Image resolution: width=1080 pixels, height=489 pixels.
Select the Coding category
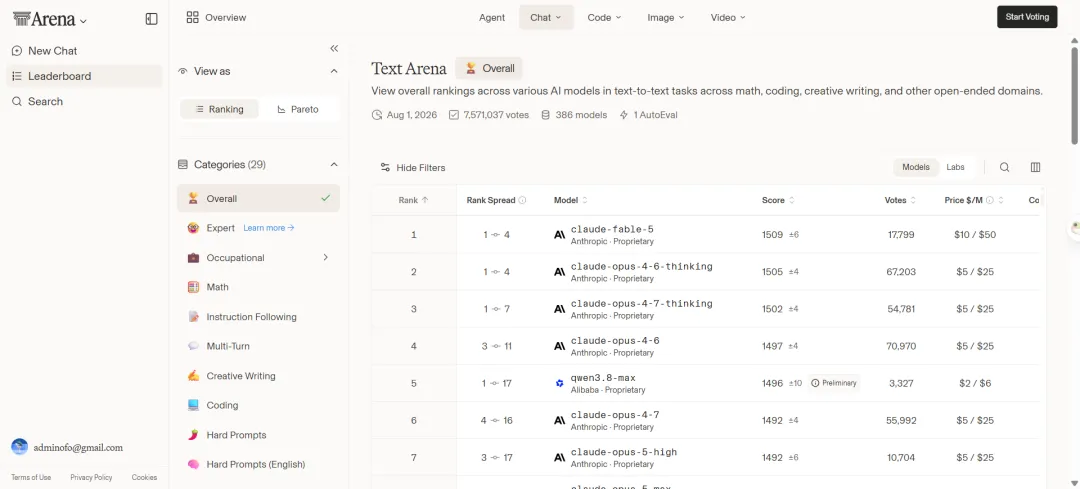tap(258, 406)
